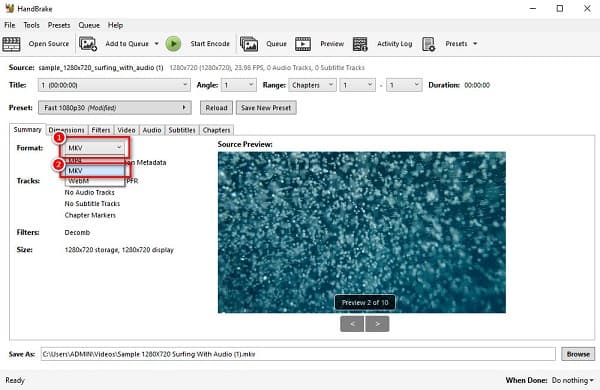Open the Format MKV combo box

click(95, 148)
